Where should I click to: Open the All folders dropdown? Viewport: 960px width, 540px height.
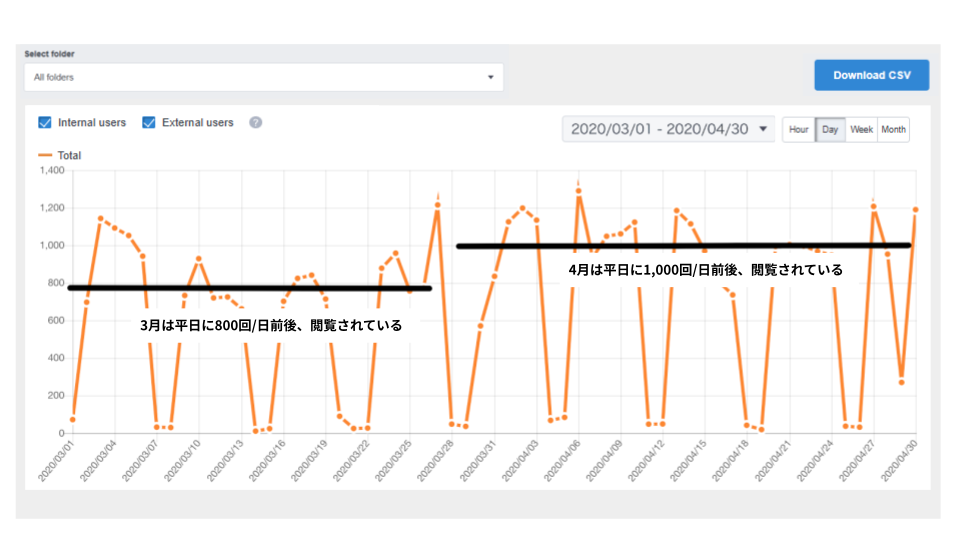(x=263, y=77)
